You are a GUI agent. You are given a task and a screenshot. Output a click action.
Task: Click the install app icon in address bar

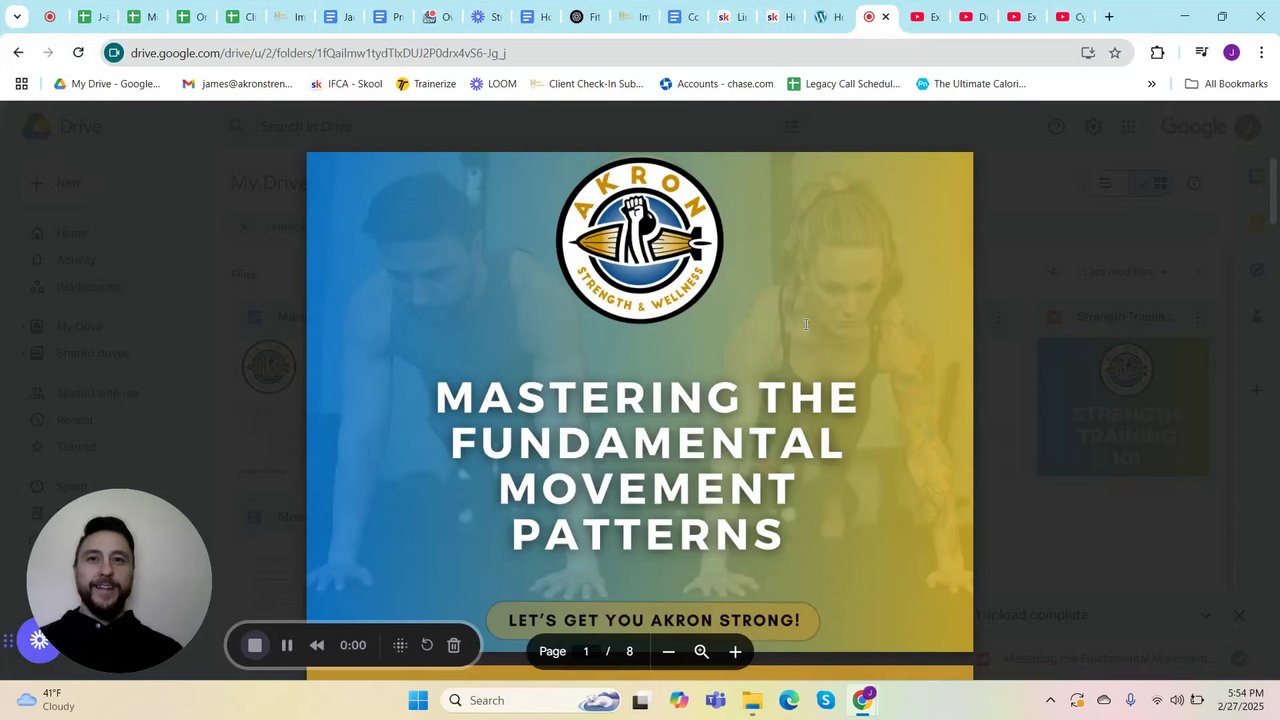[1088, 53]
